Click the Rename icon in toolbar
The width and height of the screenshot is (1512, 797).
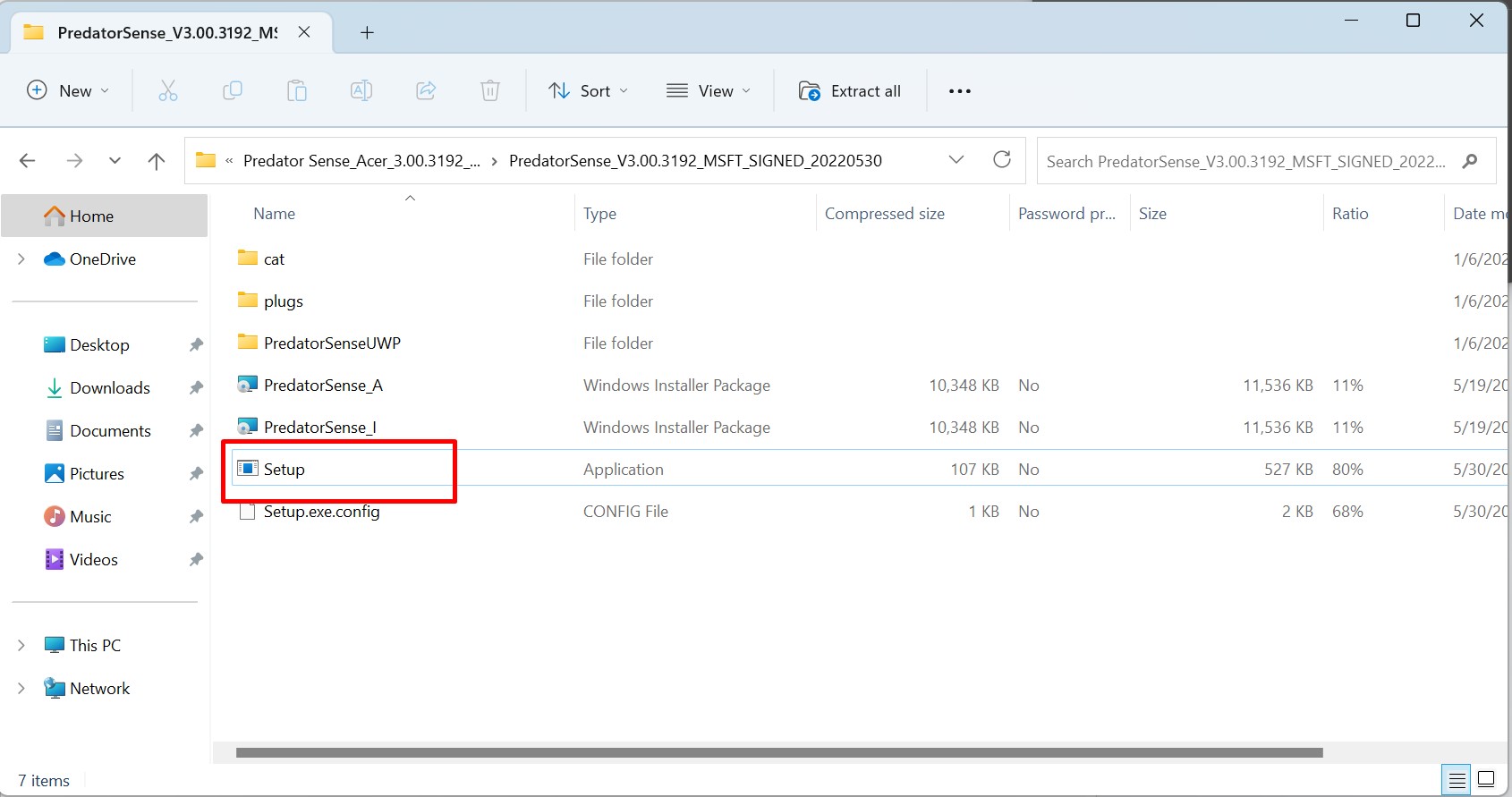[x=361, y=90]
